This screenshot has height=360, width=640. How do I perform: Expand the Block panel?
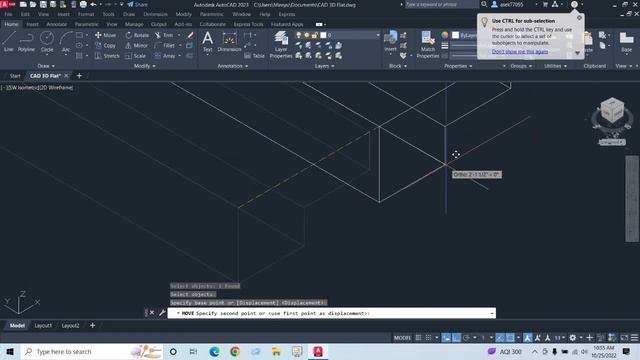(x=398, y=66)
